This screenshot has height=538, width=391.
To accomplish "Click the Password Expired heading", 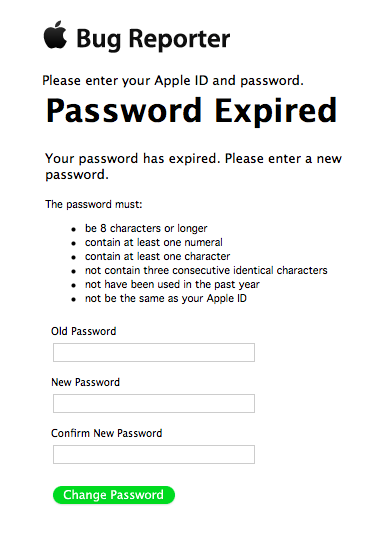I will pyautogui.click(x=192, y=111).
